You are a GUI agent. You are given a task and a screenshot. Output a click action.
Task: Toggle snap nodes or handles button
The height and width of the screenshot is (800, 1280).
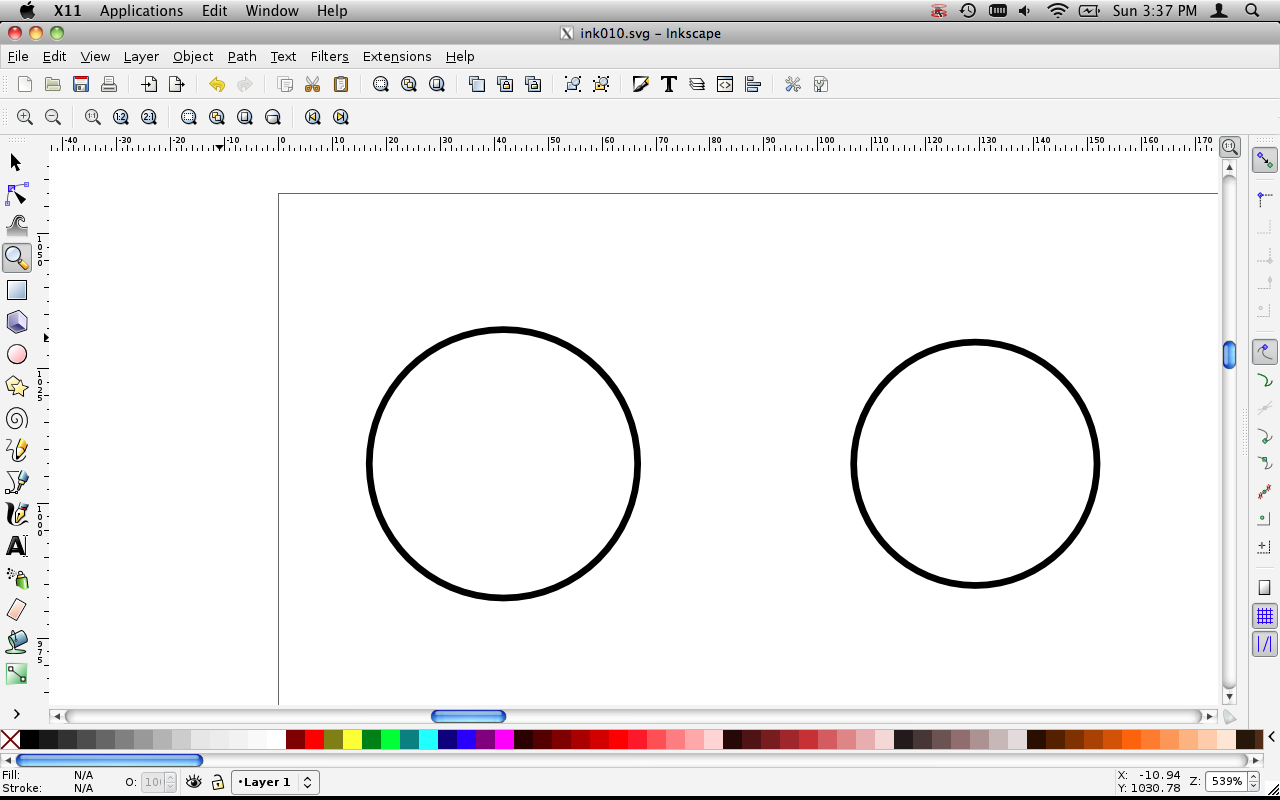tap(1265, 352)
